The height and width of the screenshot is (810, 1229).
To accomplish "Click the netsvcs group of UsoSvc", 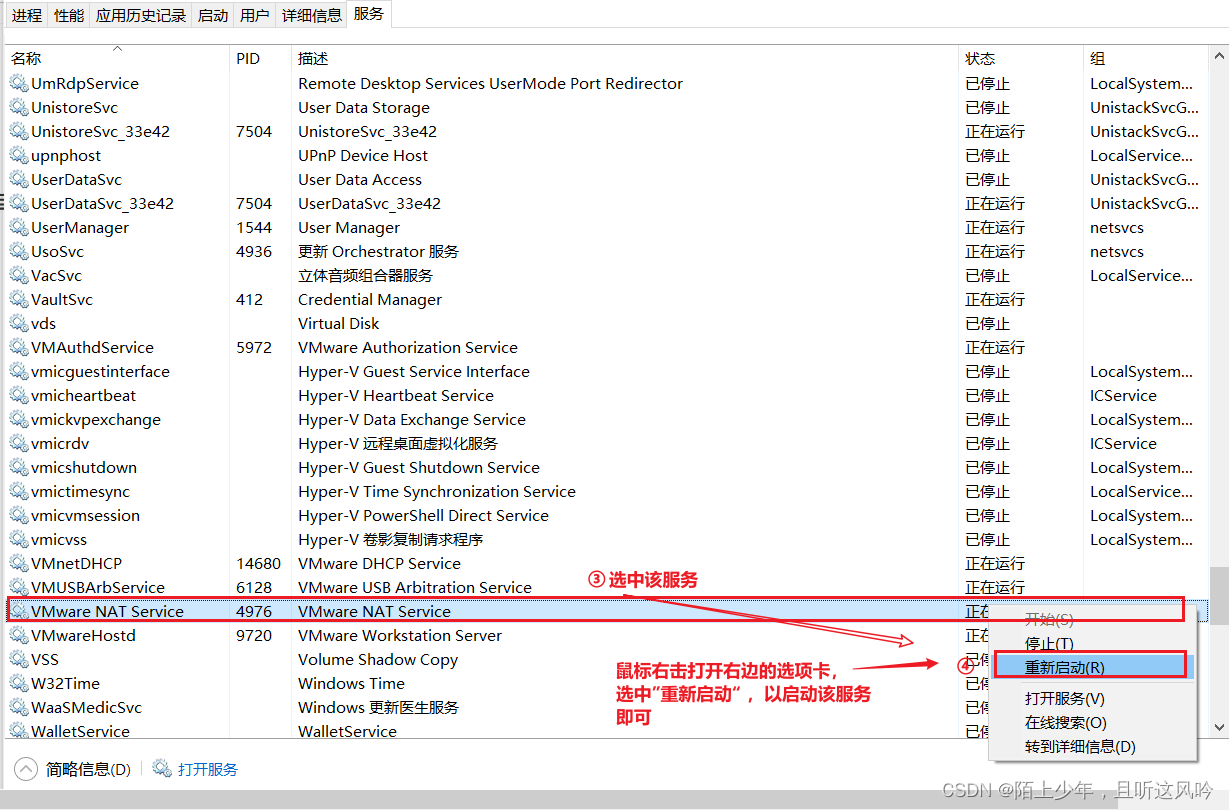I will coord(1117,252).
